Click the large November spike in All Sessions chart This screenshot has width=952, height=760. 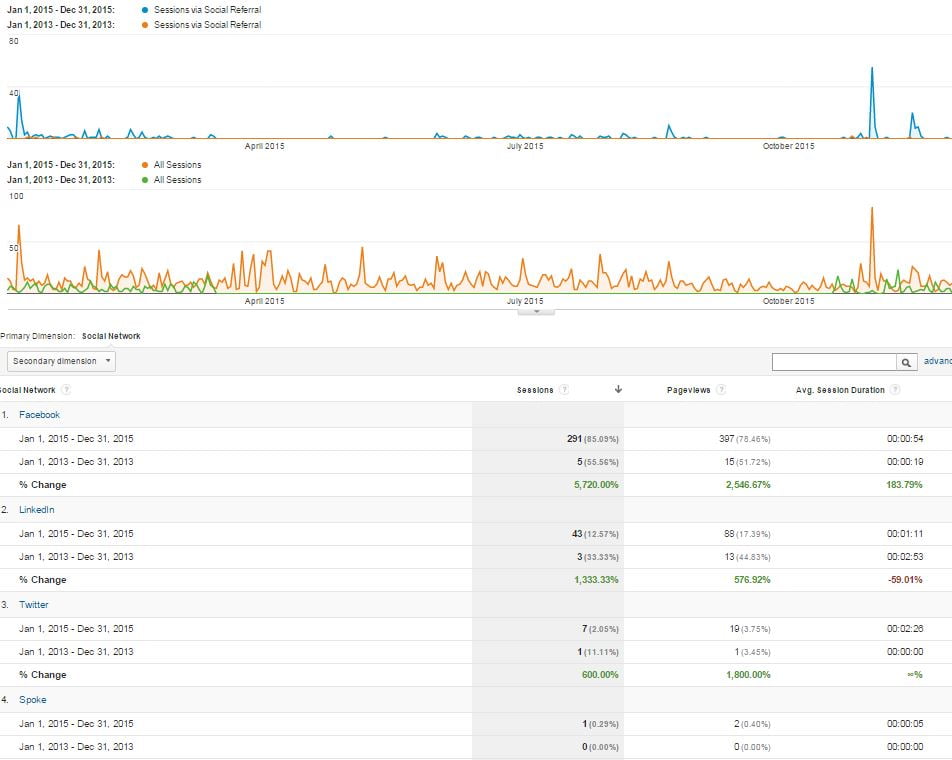coord(872,210)
